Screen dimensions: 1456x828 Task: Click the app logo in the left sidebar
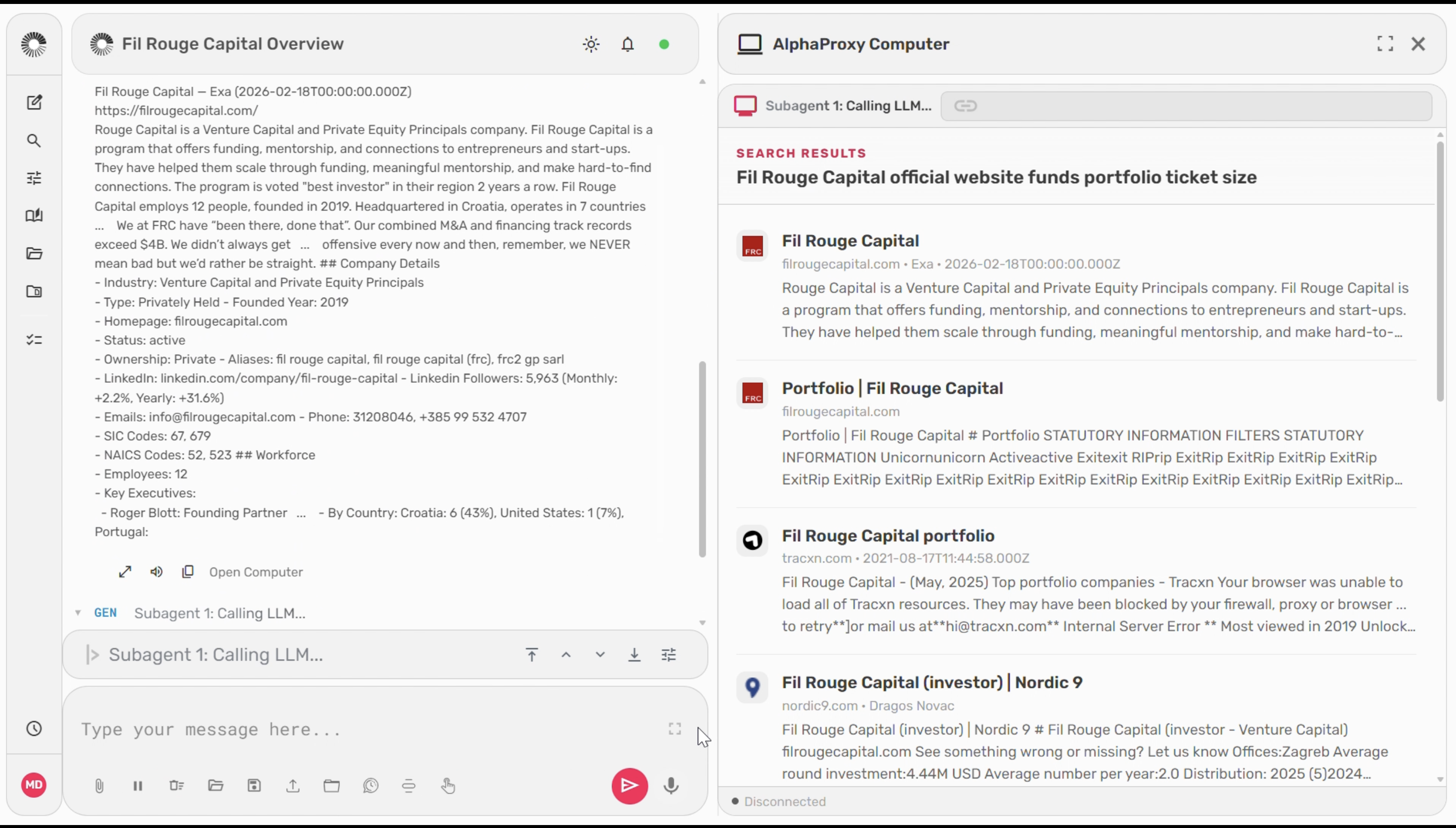pyautogui.click(x=34, y=45)
